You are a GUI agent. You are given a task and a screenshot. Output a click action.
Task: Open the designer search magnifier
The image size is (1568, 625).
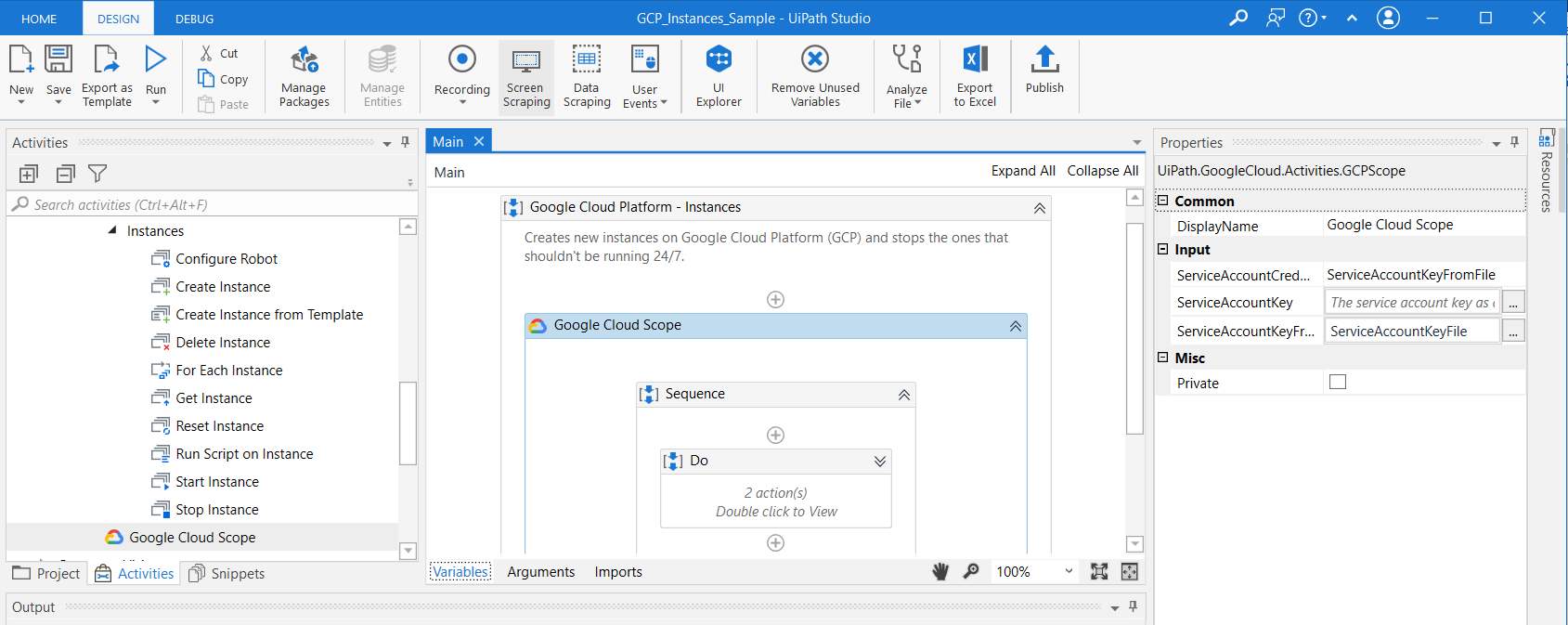971,571
